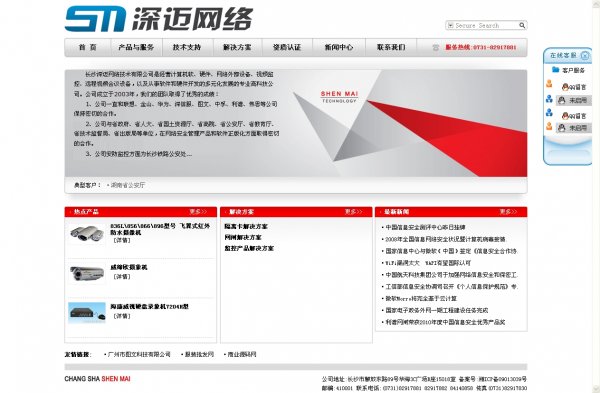Open the 隔离卡解决方案 link
Image resolution: width=600 pixels, height=393 pixels.
point(246,227)
